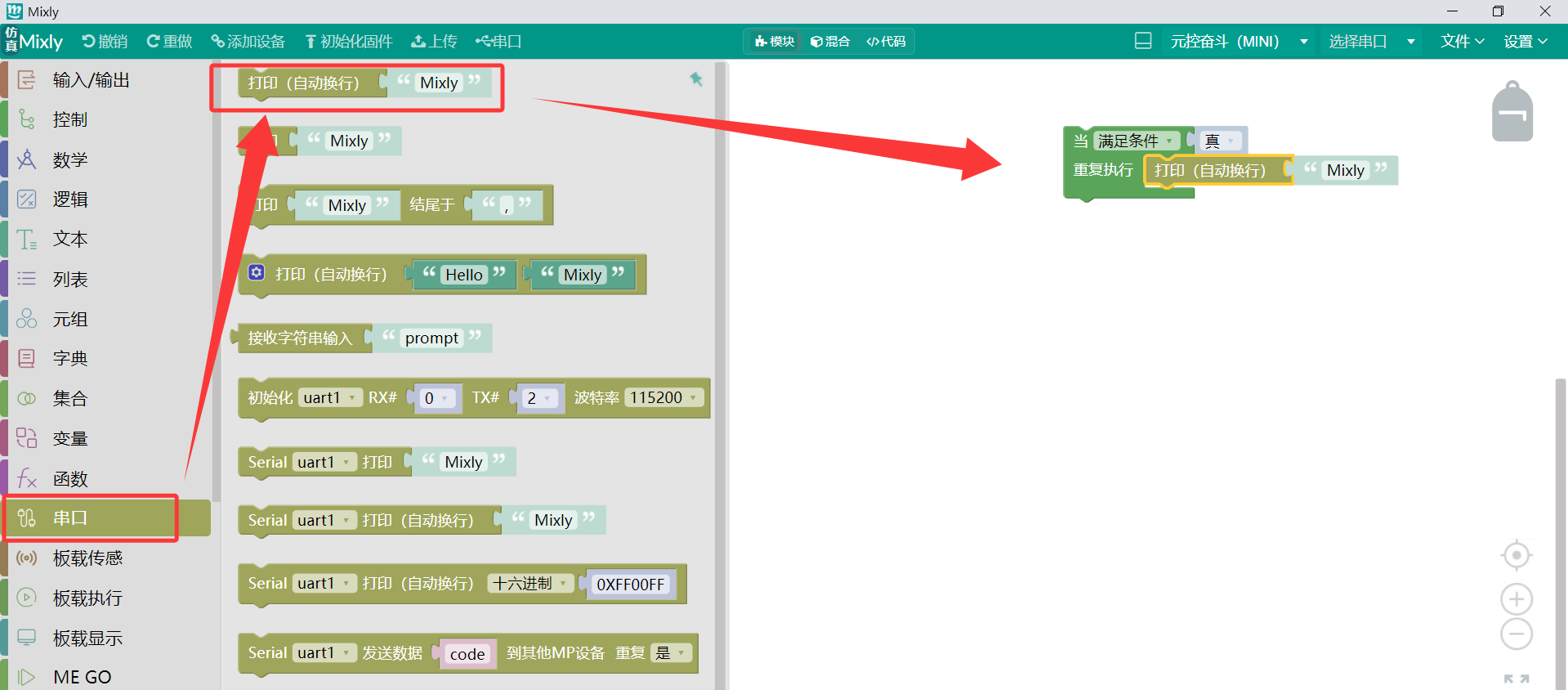Screen dimensions: 1568x690
Task: Click the 初始化固件 button
Action: [349, 42]
